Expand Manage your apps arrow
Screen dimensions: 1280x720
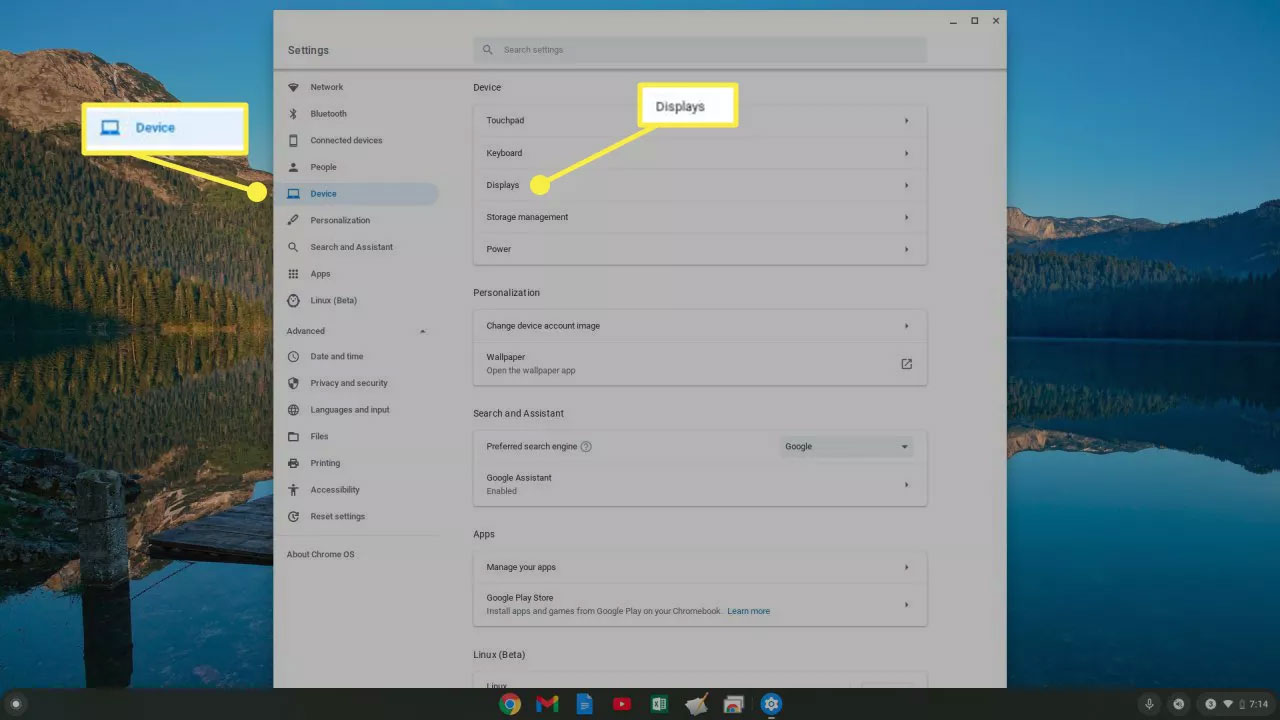click(x=906, y=567)
